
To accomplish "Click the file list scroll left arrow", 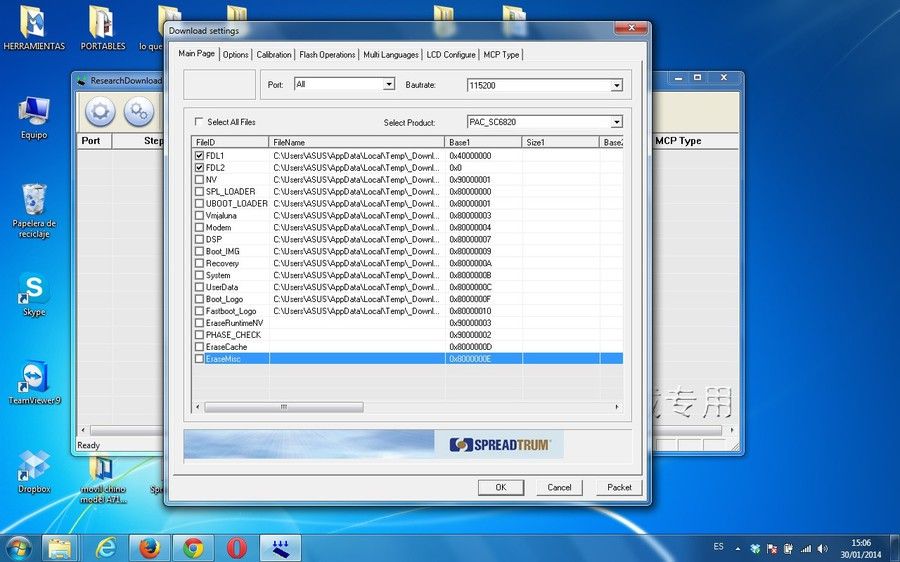I will [x=198, y=407].
